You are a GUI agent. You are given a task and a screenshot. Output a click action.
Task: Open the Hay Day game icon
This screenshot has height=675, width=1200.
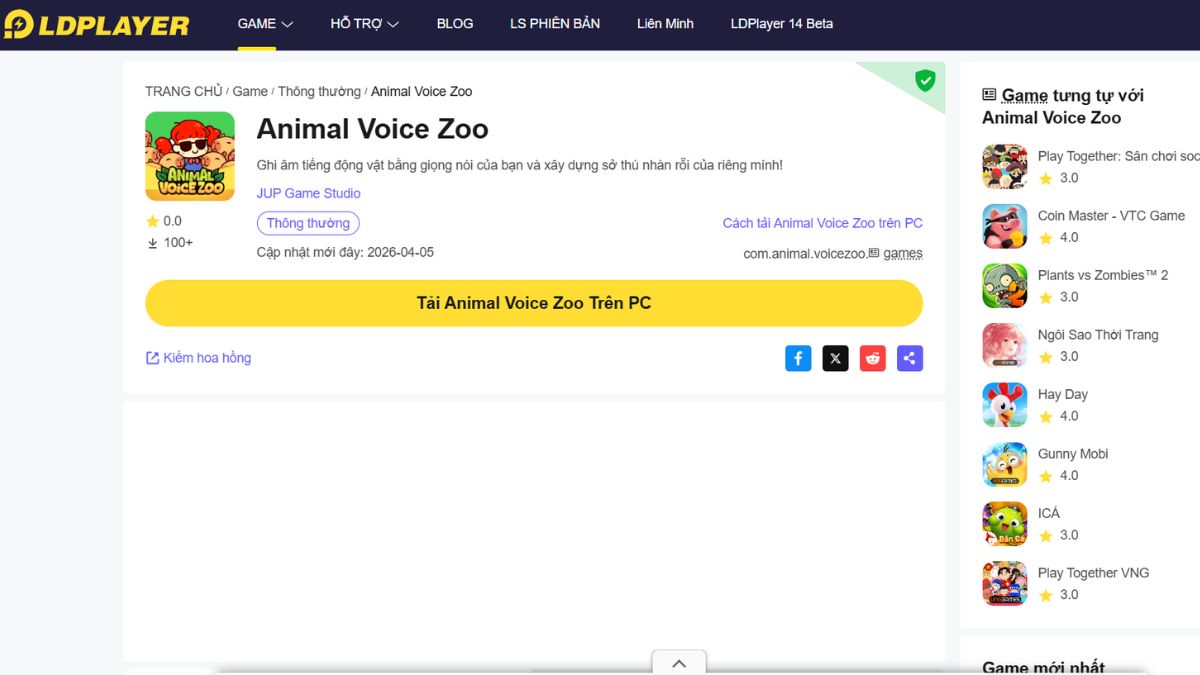[x=1004, y=405]
